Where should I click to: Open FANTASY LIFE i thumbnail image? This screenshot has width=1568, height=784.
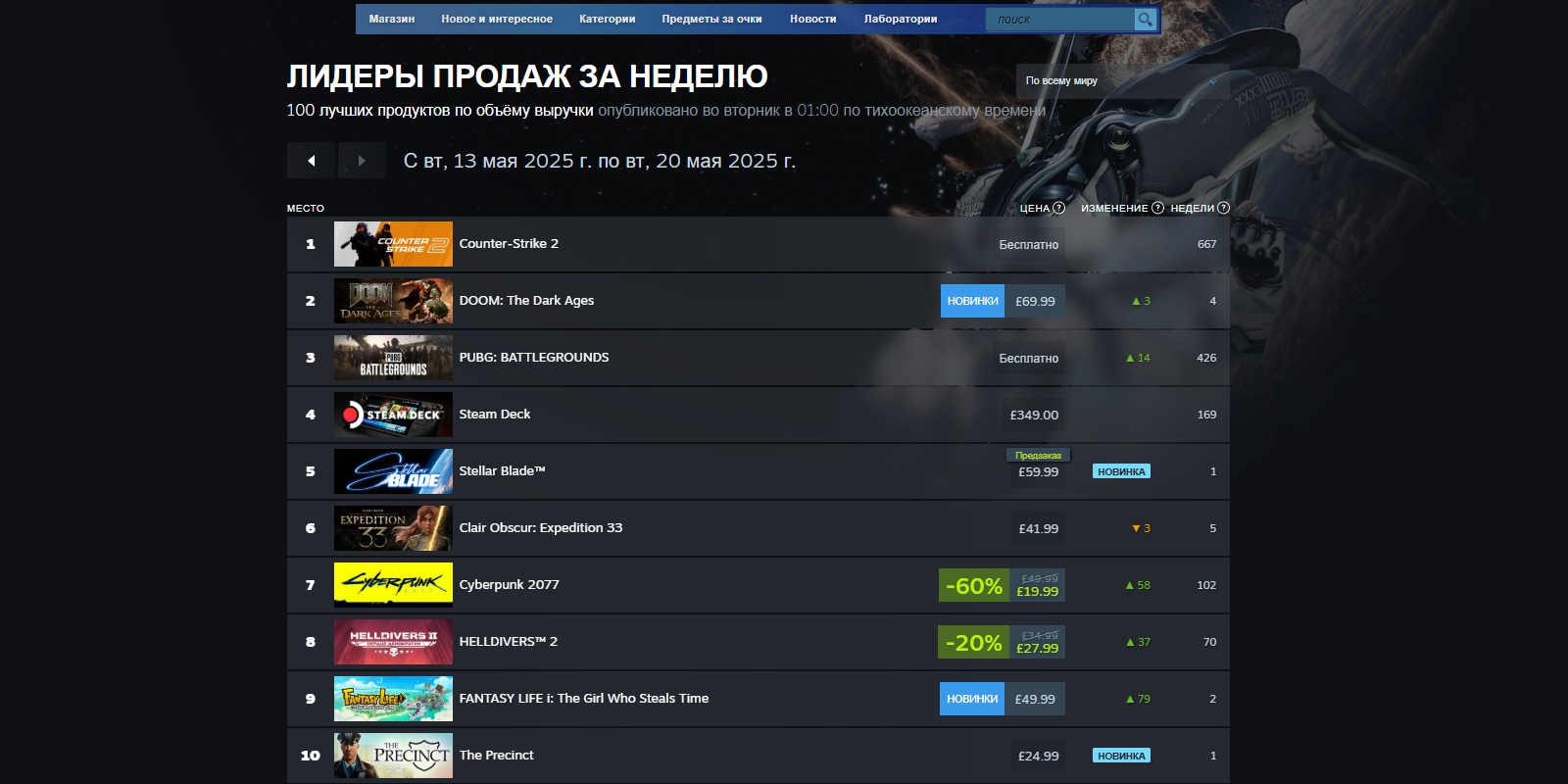click(x=393, y=699)
